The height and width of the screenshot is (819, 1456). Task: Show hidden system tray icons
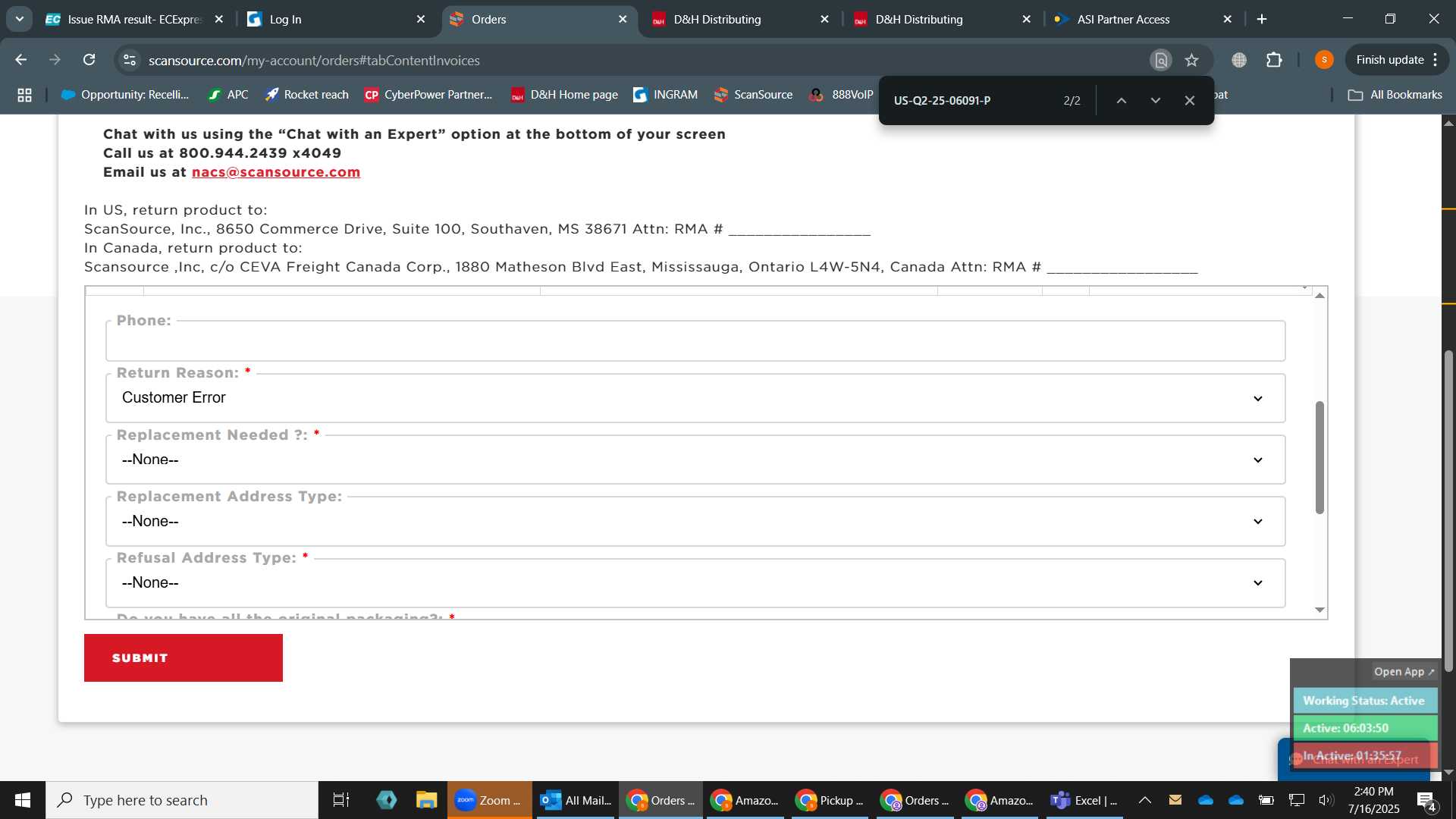1145,800
